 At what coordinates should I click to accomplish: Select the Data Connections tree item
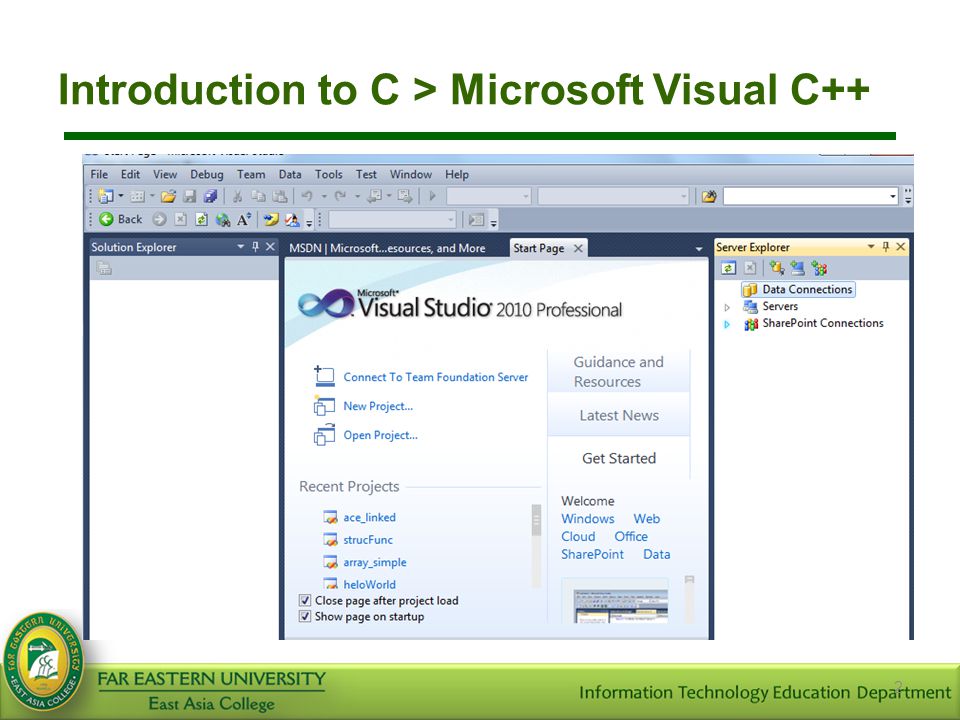798,290
